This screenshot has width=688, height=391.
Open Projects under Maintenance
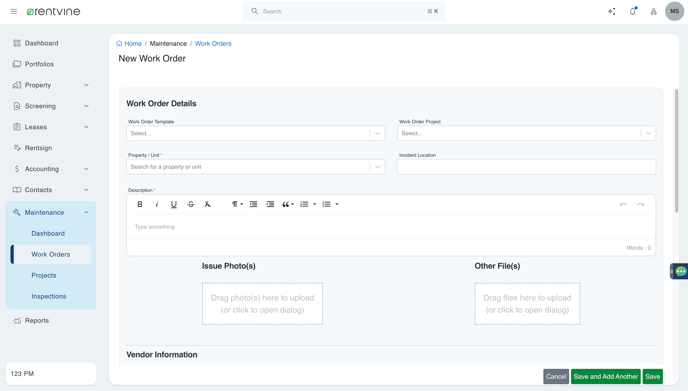[x=44, y=276]
